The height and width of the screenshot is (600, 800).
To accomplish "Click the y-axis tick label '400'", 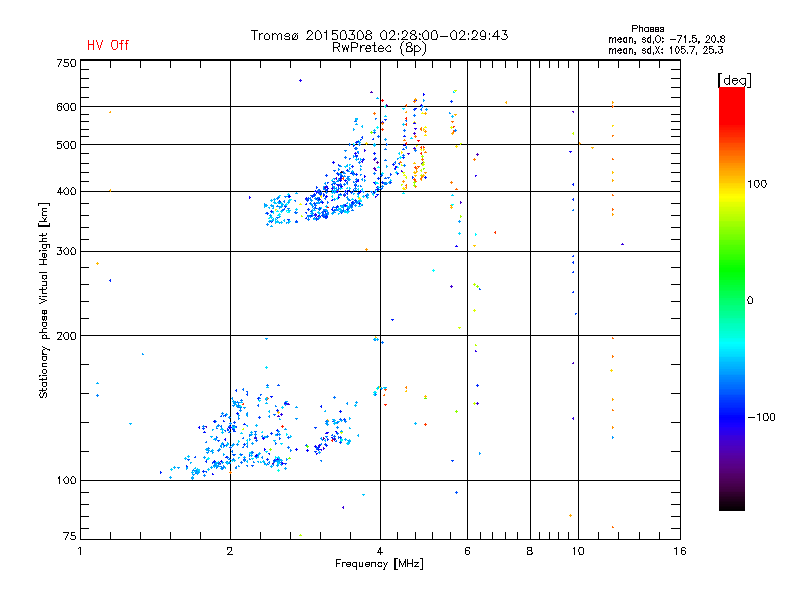I will (x=66, y=192).
